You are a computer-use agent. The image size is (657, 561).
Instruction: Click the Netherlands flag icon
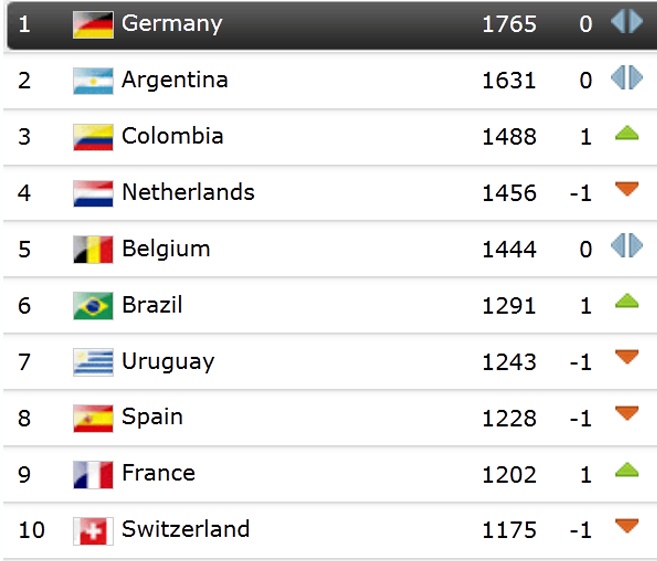point(93,193)
